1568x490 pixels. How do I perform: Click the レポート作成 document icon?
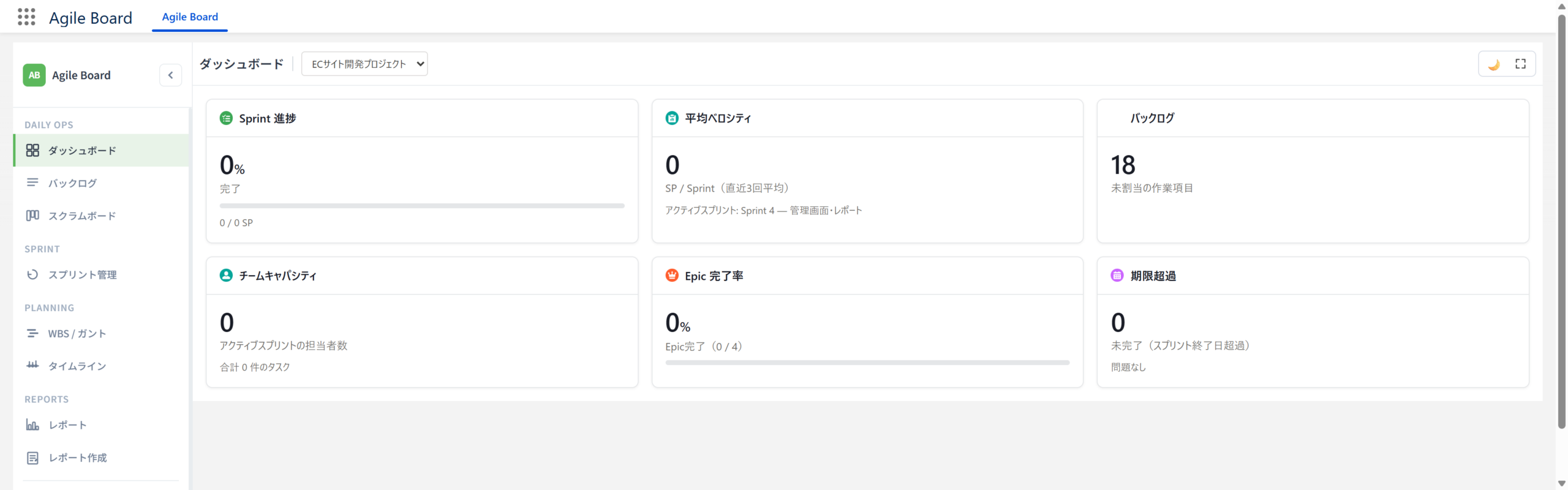[32, 458]
